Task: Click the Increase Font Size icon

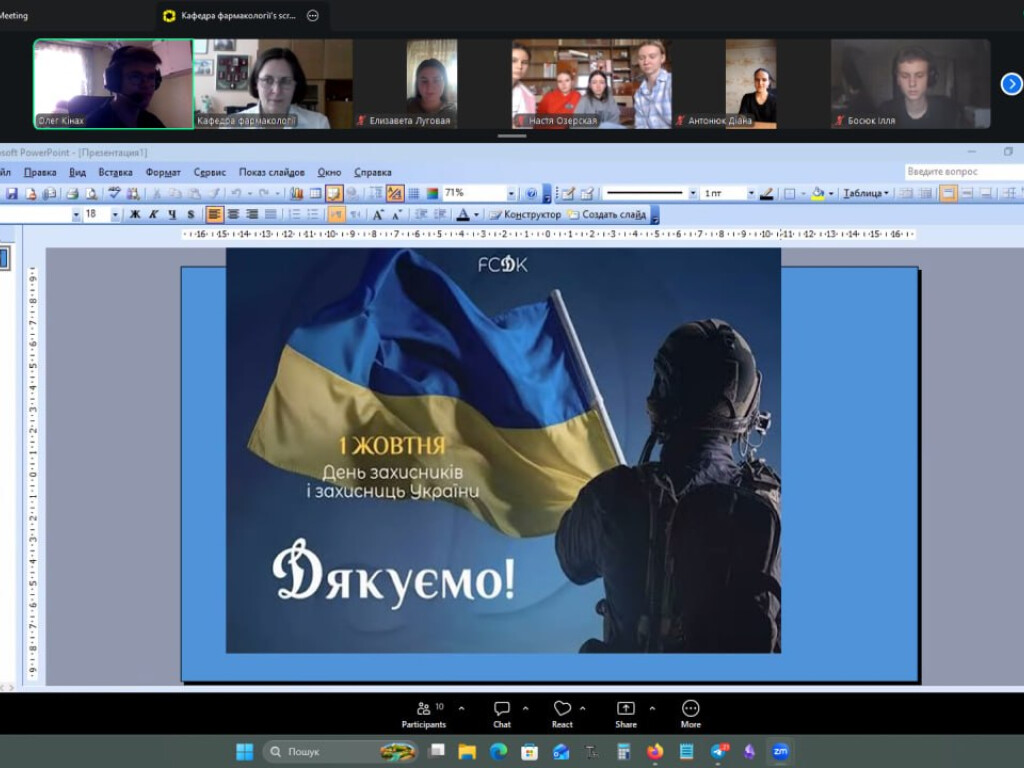Action: pyautogui.click(x=377, y=215)
